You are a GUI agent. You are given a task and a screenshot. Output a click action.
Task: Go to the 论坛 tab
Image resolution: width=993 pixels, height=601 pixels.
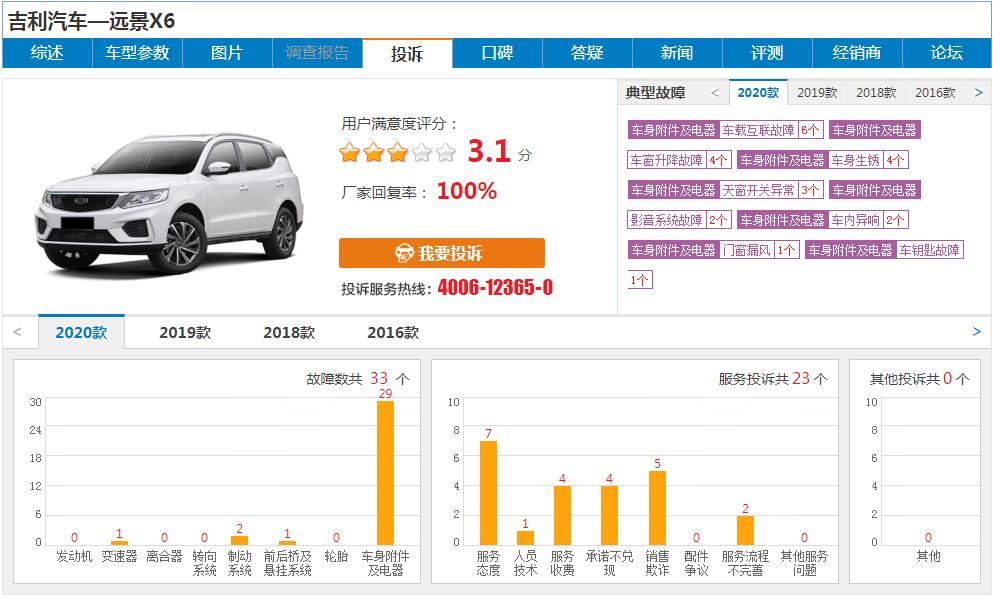[x=947, y=53]
